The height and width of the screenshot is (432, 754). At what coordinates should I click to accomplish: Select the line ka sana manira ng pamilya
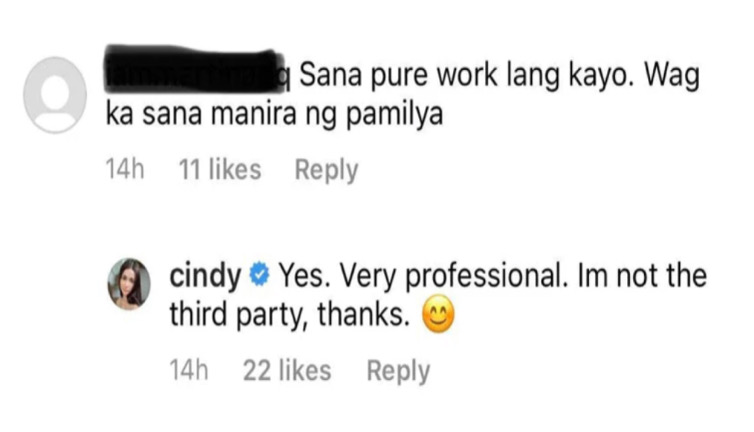pos(274,115)
